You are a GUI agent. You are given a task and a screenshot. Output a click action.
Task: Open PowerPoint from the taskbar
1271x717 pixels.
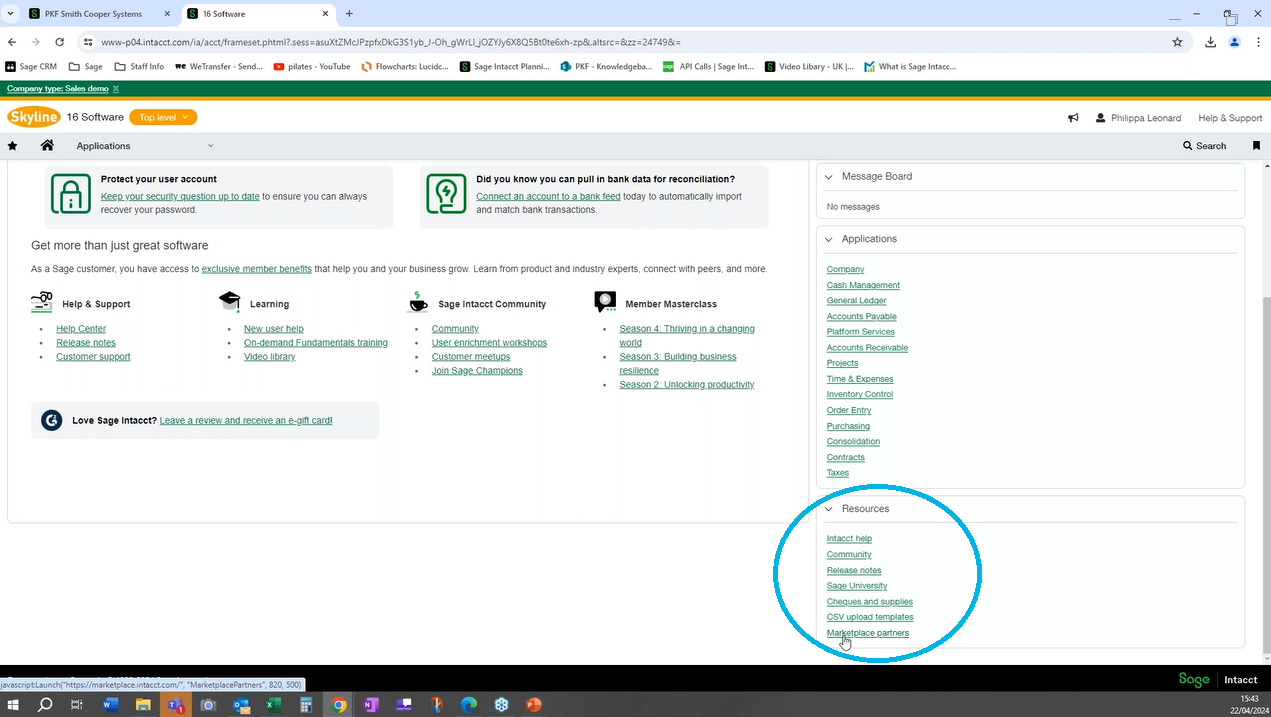tap(534, 705)
